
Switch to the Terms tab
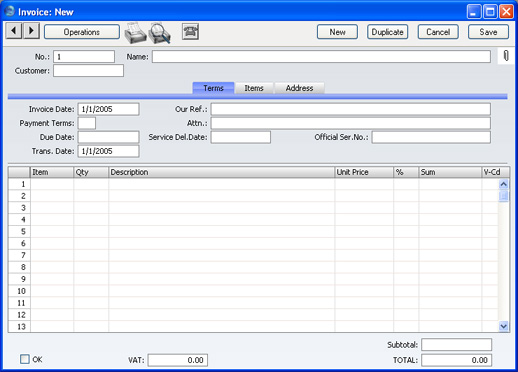[x=213, y=88]
